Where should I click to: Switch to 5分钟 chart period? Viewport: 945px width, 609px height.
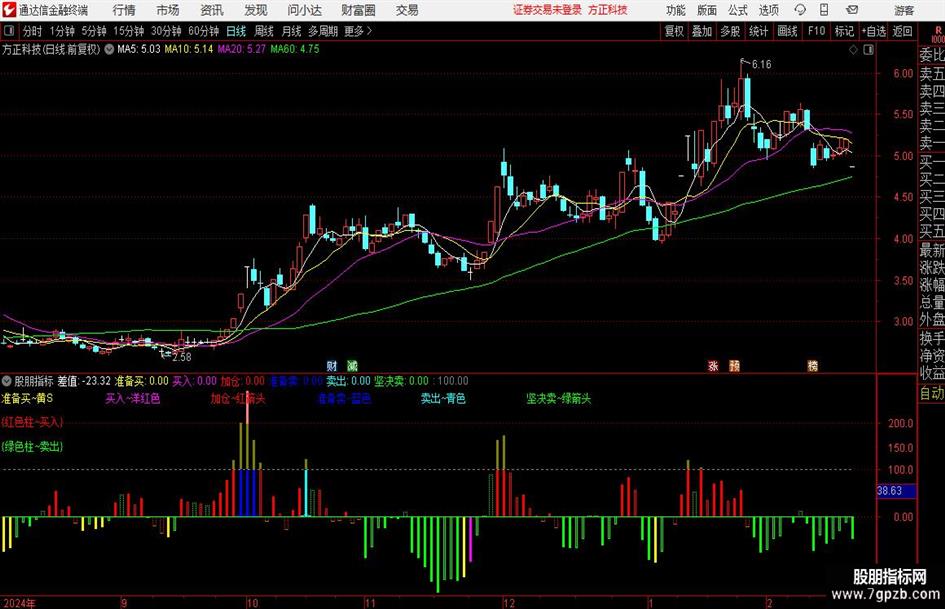tap(93, 31)
